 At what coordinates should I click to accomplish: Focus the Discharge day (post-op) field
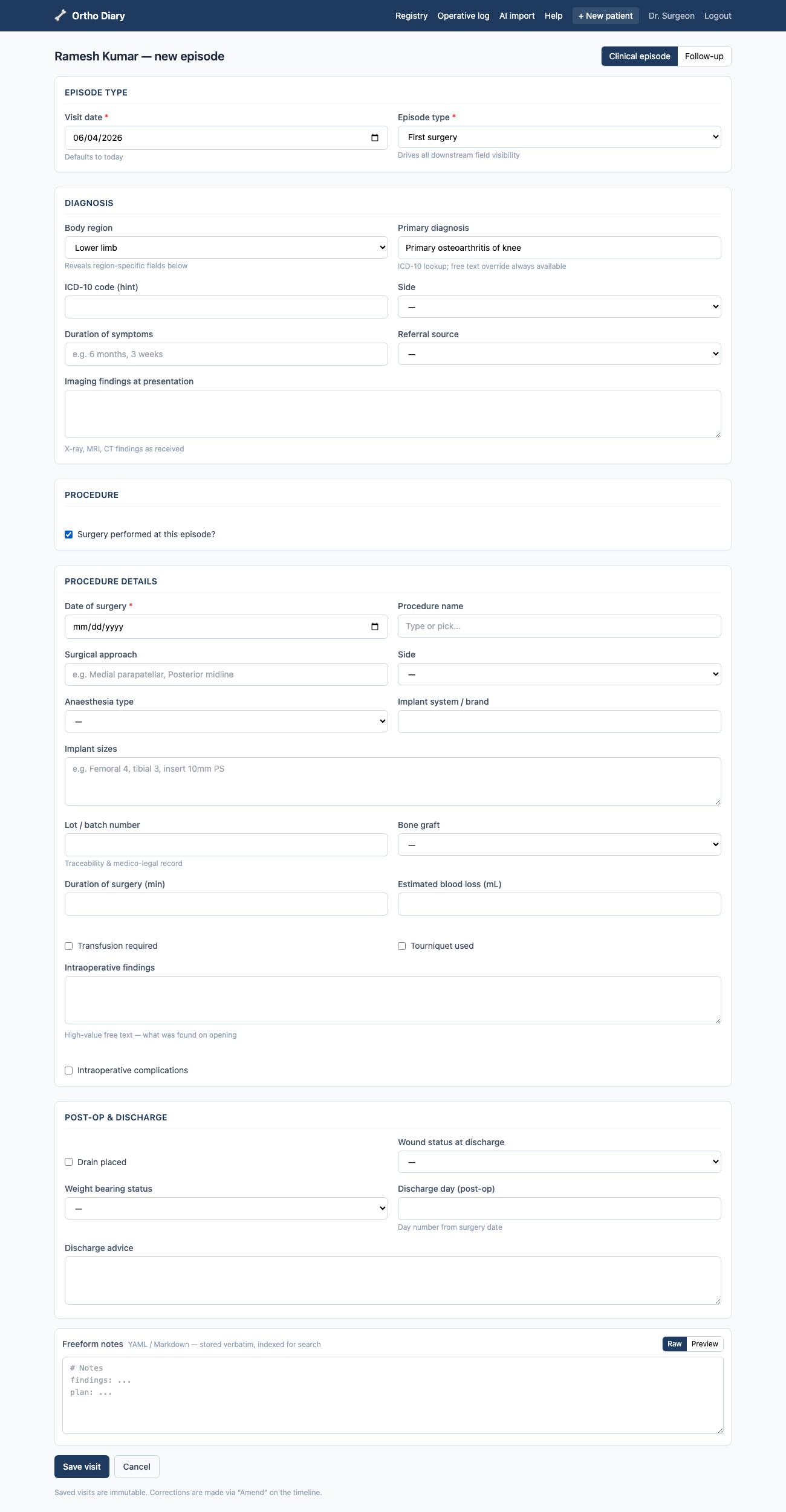pos(559,1209)
